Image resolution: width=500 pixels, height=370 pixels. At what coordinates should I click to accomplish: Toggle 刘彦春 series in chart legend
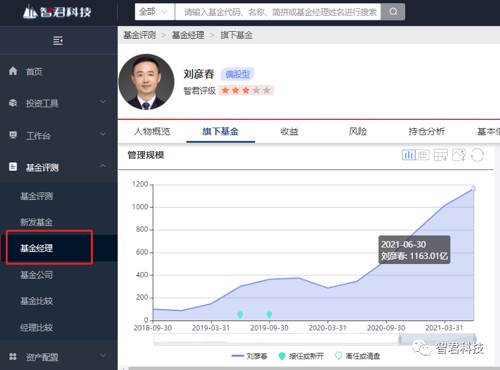(249, 356)
